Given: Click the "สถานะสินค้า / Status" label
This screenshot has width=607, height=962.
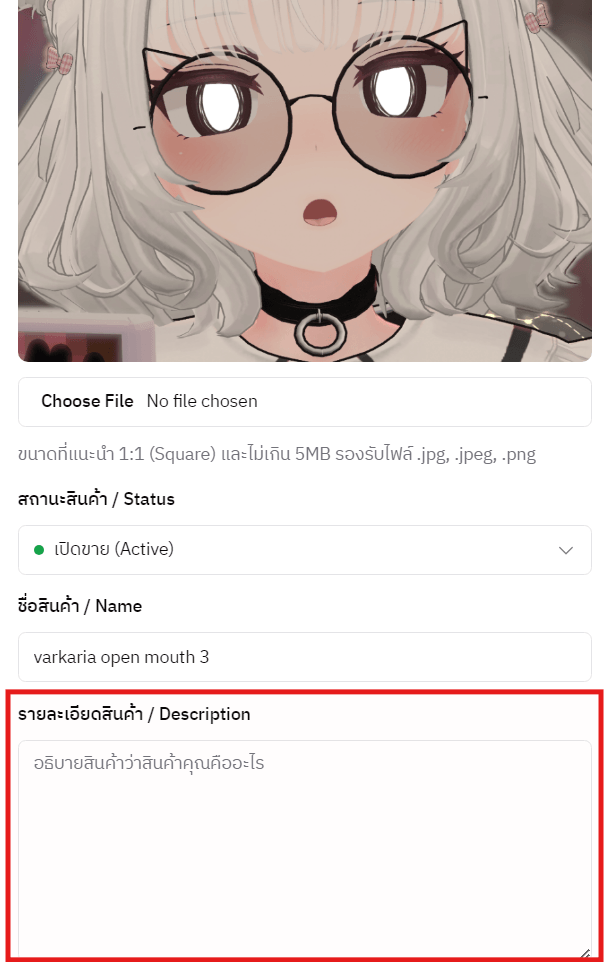Looking at the screenshot, I should [x=96, y=499].
